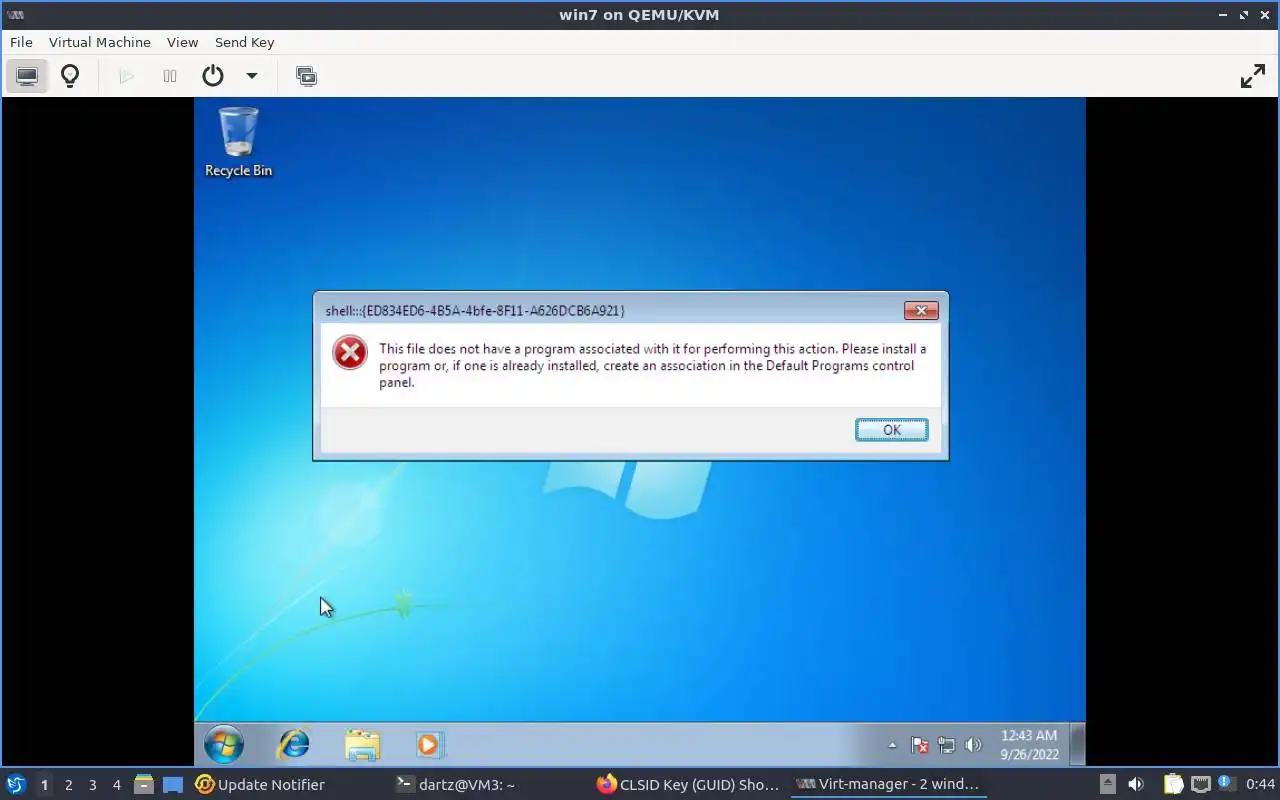Image resolution: width=1280 pixels, height=800 pixels.
Task: Switch to CLSID Key Firefox window
Action: click(688, 785)
